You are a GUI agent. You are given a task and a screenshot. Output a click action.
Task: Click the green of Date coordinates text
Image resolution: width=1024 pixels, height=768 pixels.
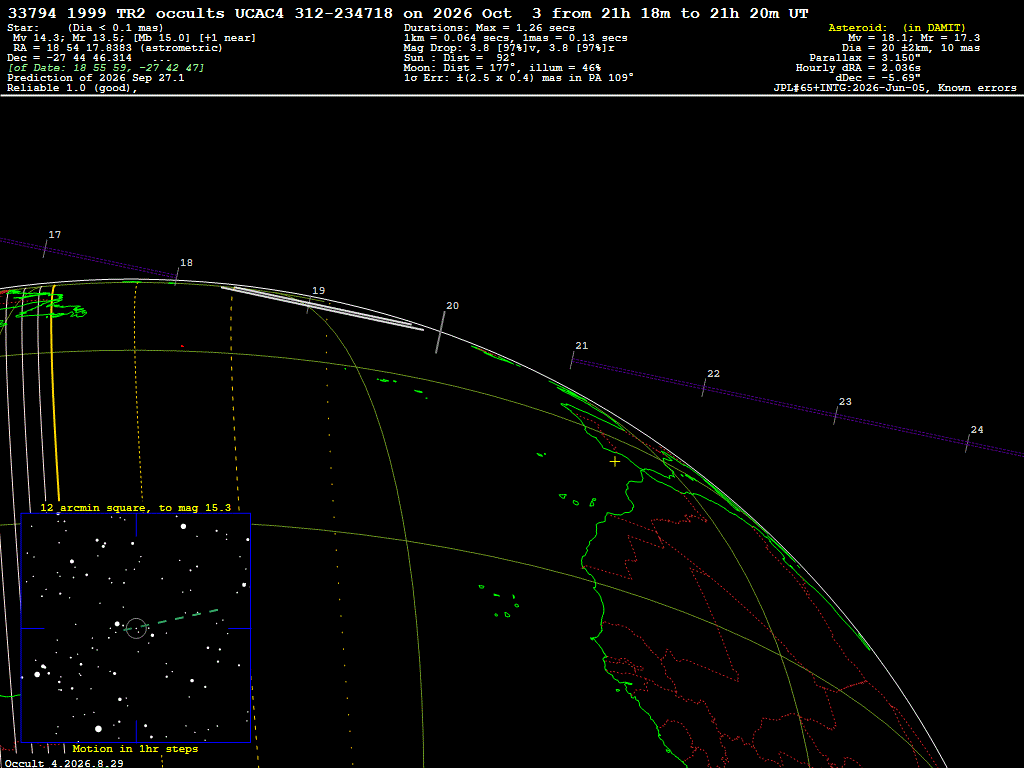pos(106,68)
